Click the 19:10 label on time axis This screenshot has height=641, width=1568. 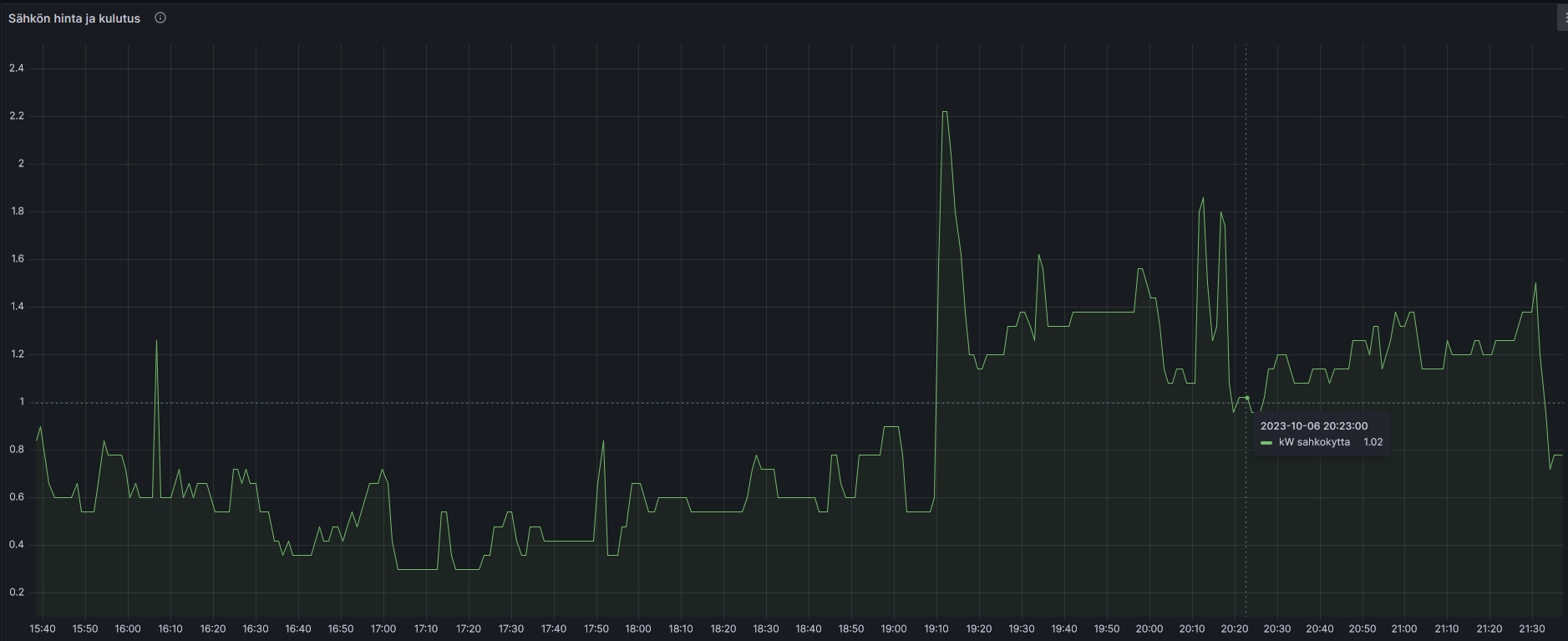936,628
